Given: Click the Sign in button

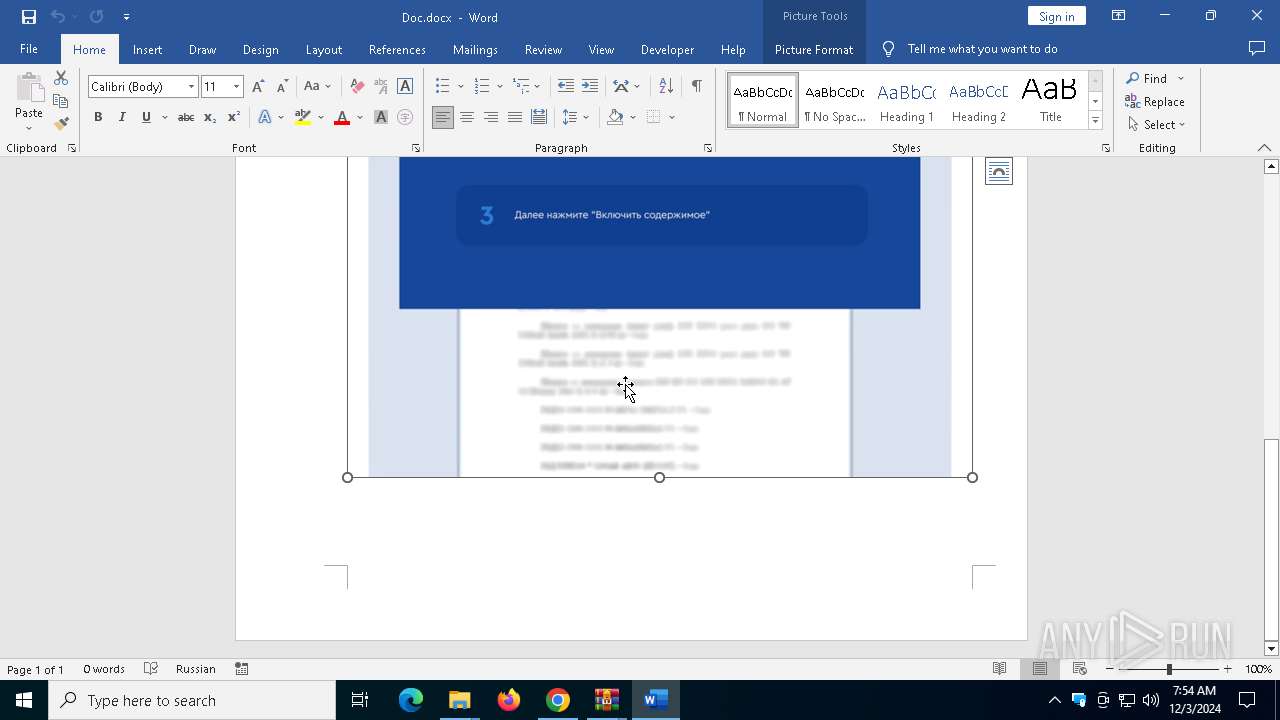Looking at the screenshot, I should 1056,16.
